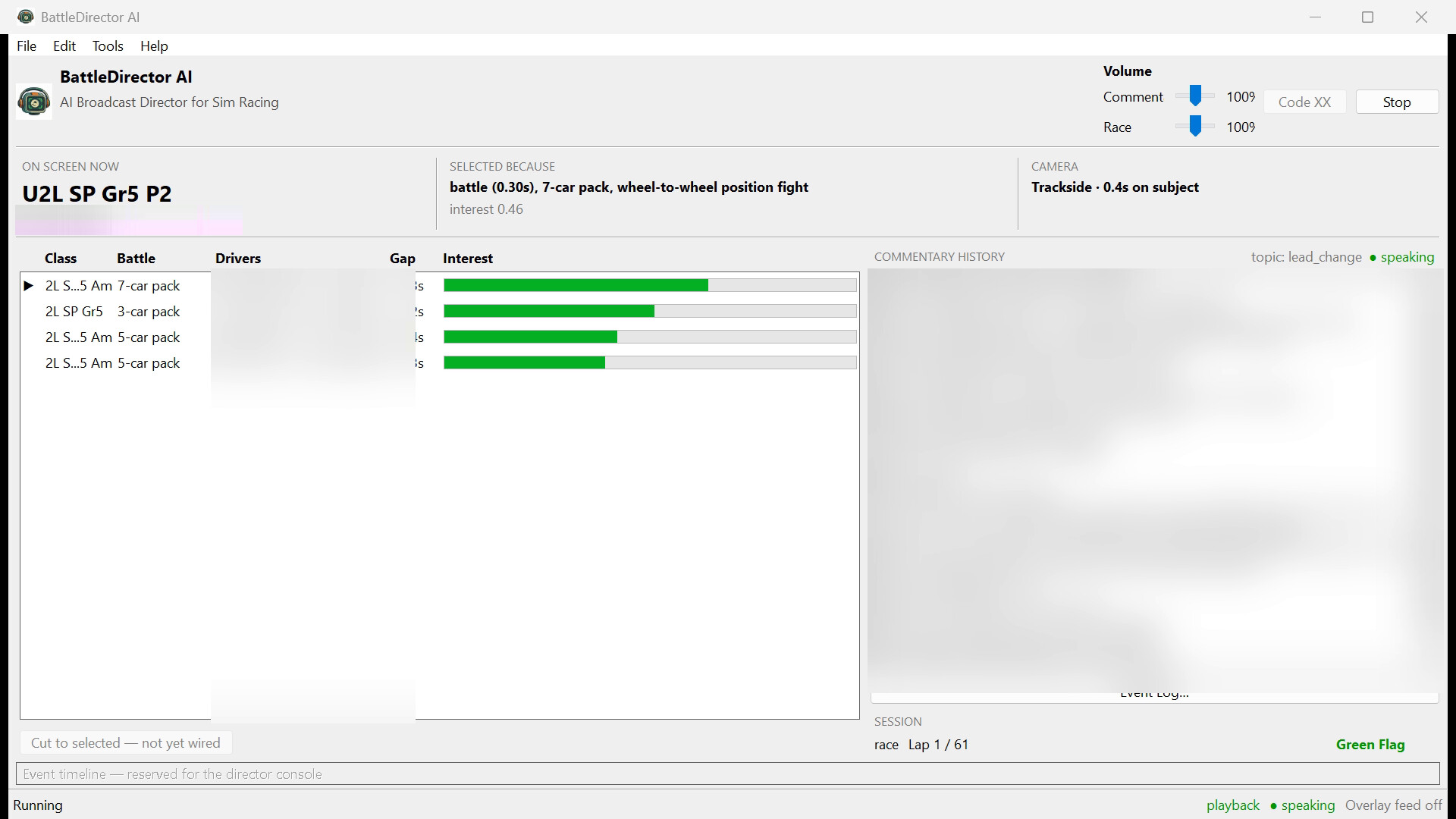Adjust the Comment volume slider
1456x819 pixels.
[1195, 96]
